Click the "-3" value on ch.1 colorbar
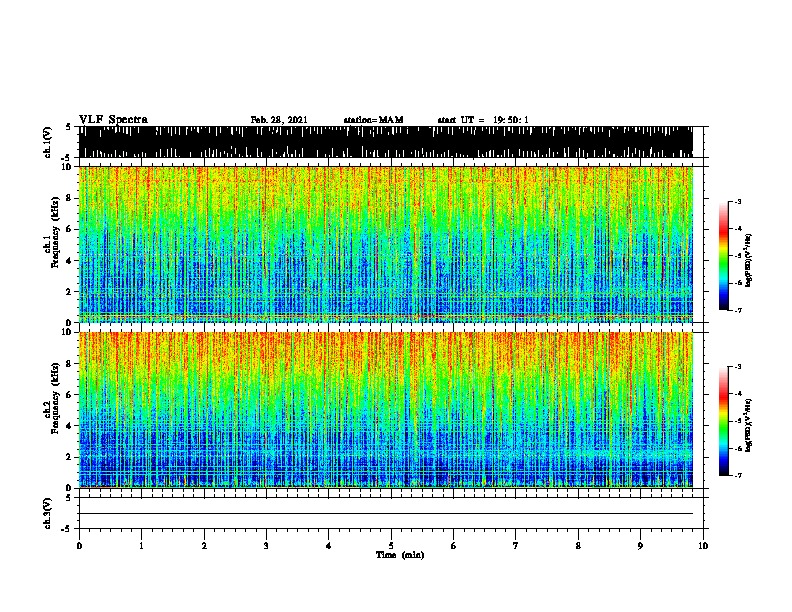 (x=738, y=202)
